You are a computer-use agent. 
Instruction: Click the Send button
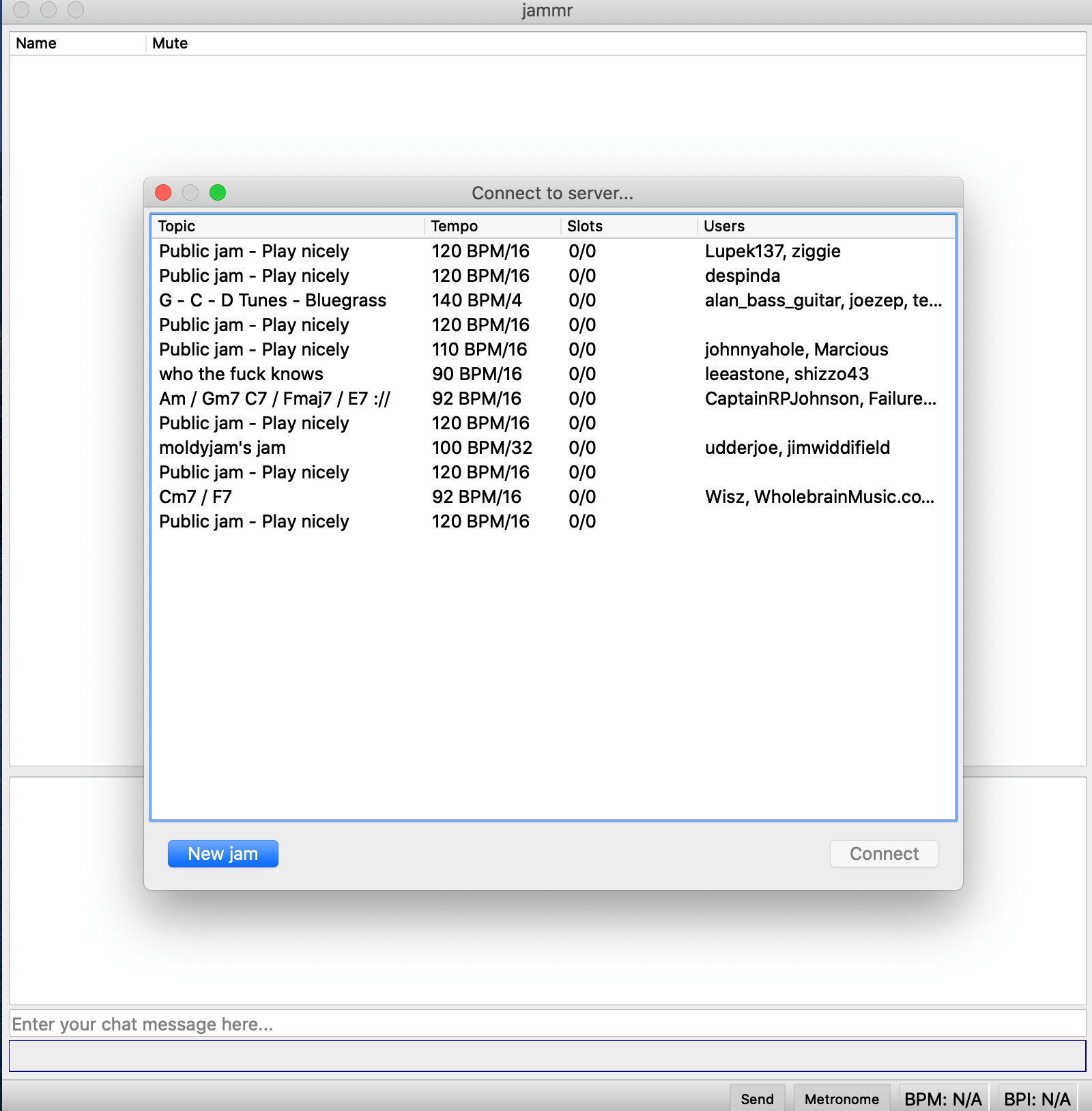click(757, 1098)
